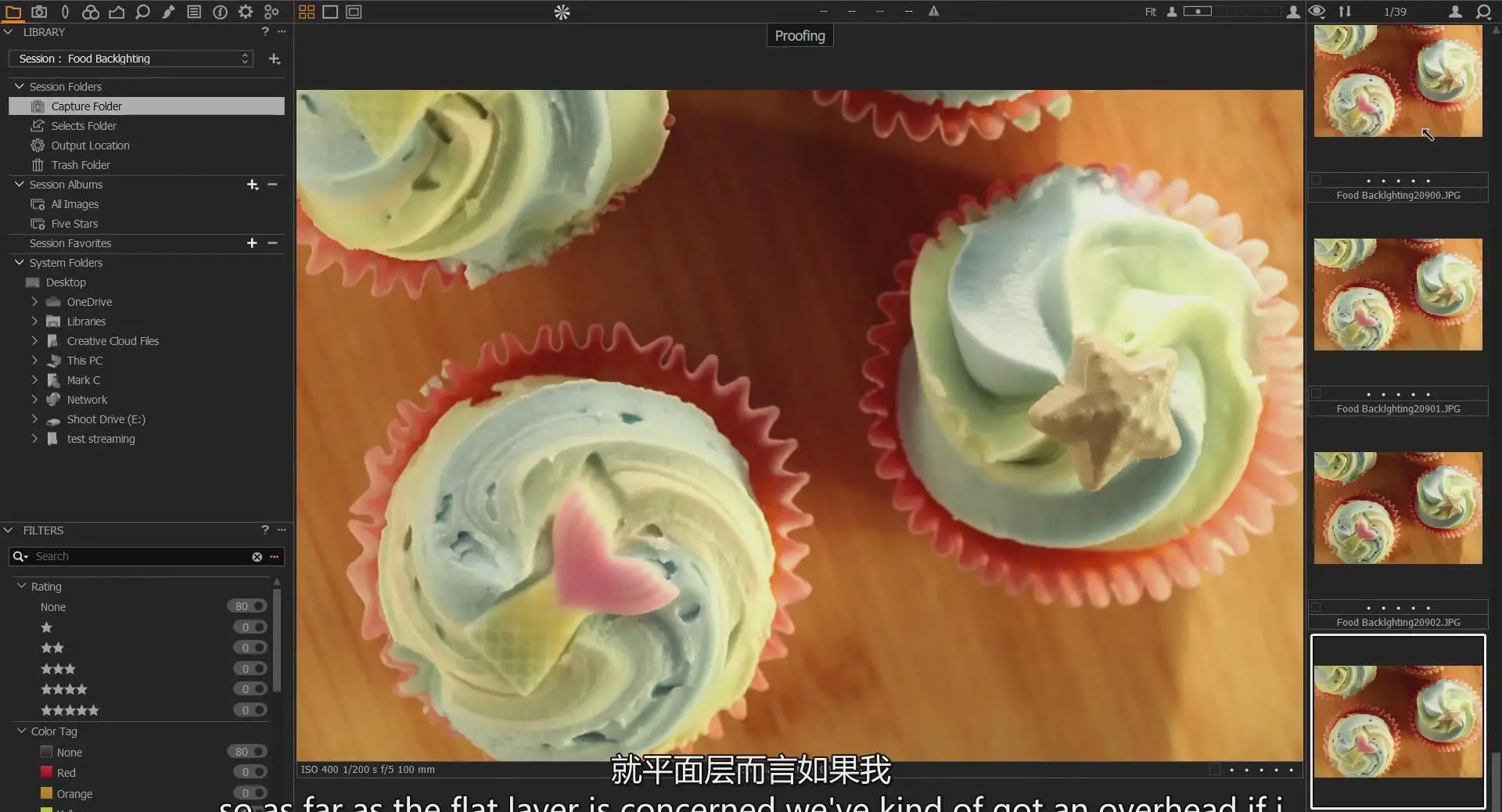Select the Selects Folder item
The image size is (1502, 812).
tap(146, 125)
